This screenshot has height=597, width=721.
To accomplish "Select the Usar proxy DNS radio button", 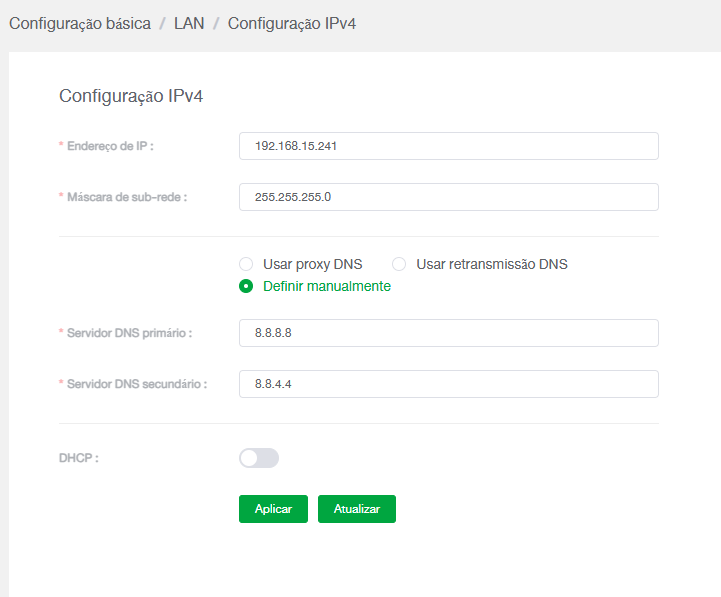I will point(246,264).
